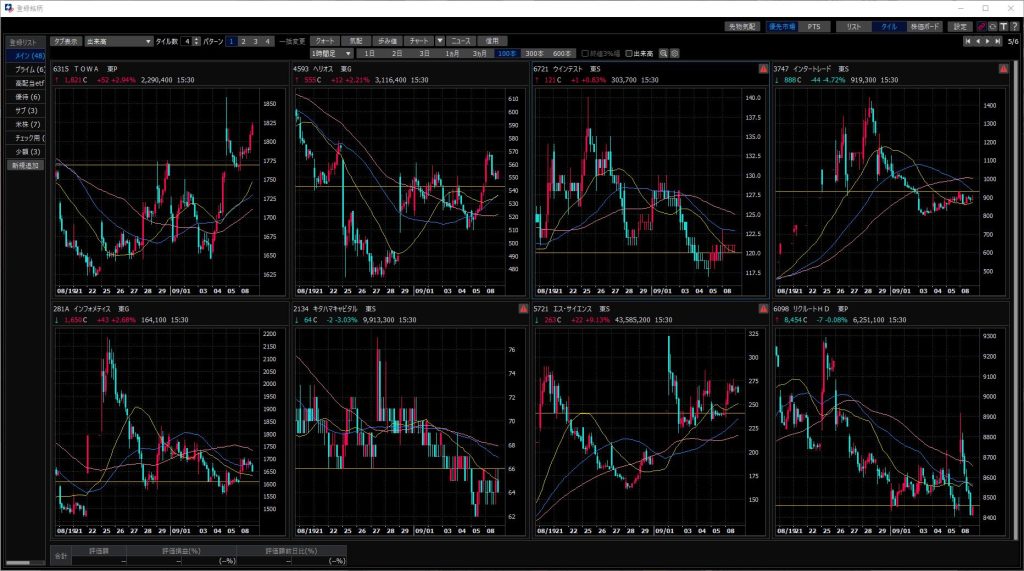Click the magnifier zoom icon beside 出来高 checkbox
The image size is (1024, 571).
pyautogui.click(x=663, y=53)
